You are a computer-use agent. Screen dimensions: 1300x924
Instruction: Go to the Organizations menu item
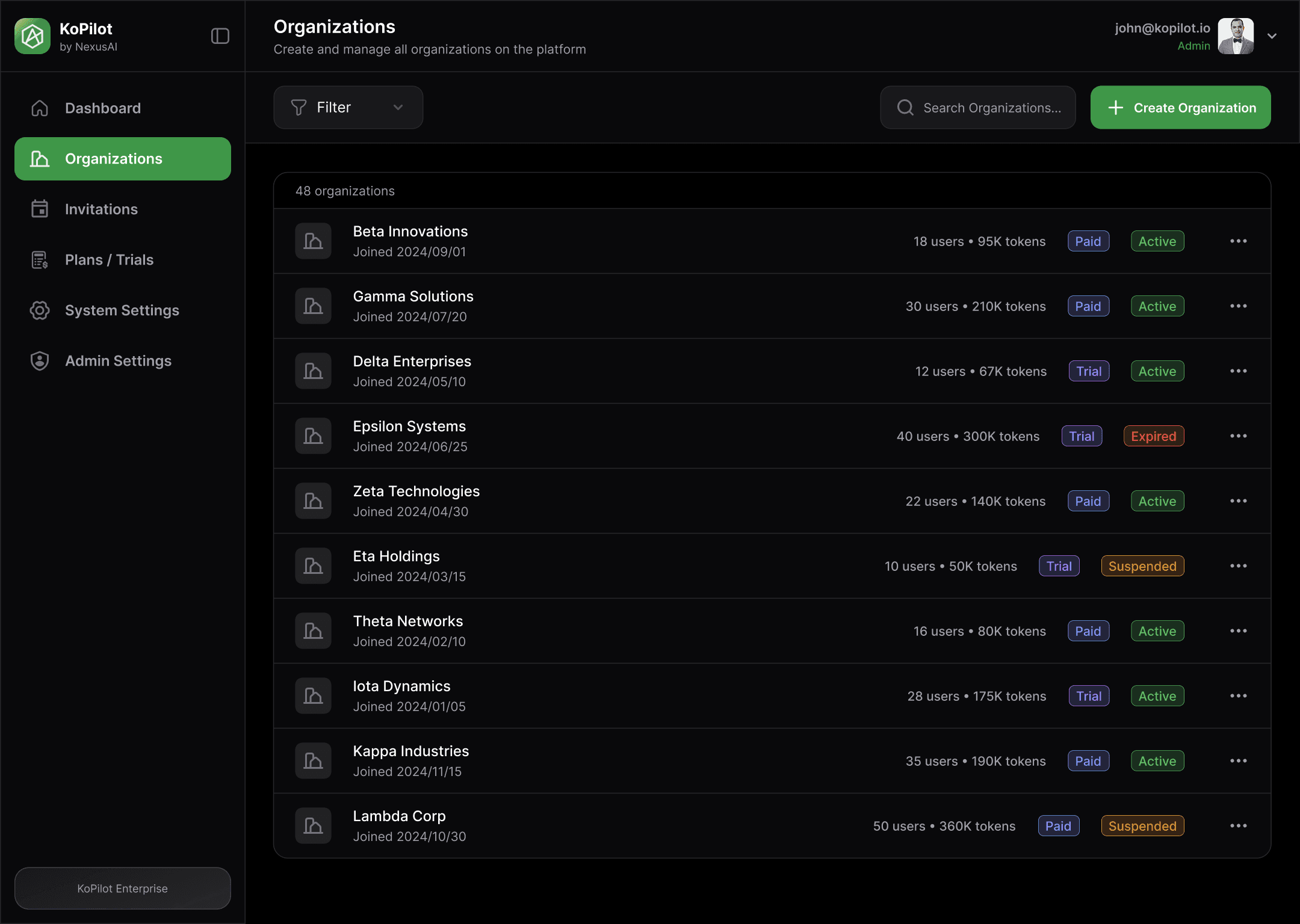[123, 159]
